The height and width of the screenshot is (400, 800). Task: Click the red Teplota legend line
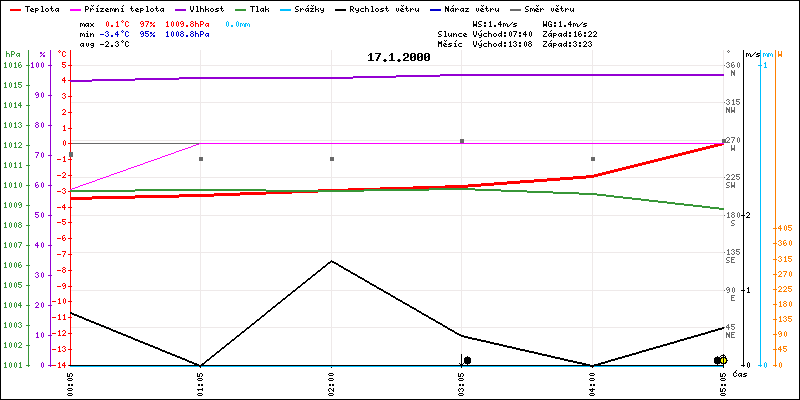click(12, 8)
